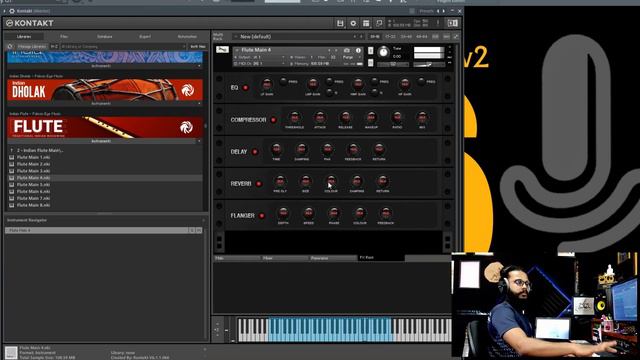Toggle the minimized view icon in Kontakt header

[379, 23]
